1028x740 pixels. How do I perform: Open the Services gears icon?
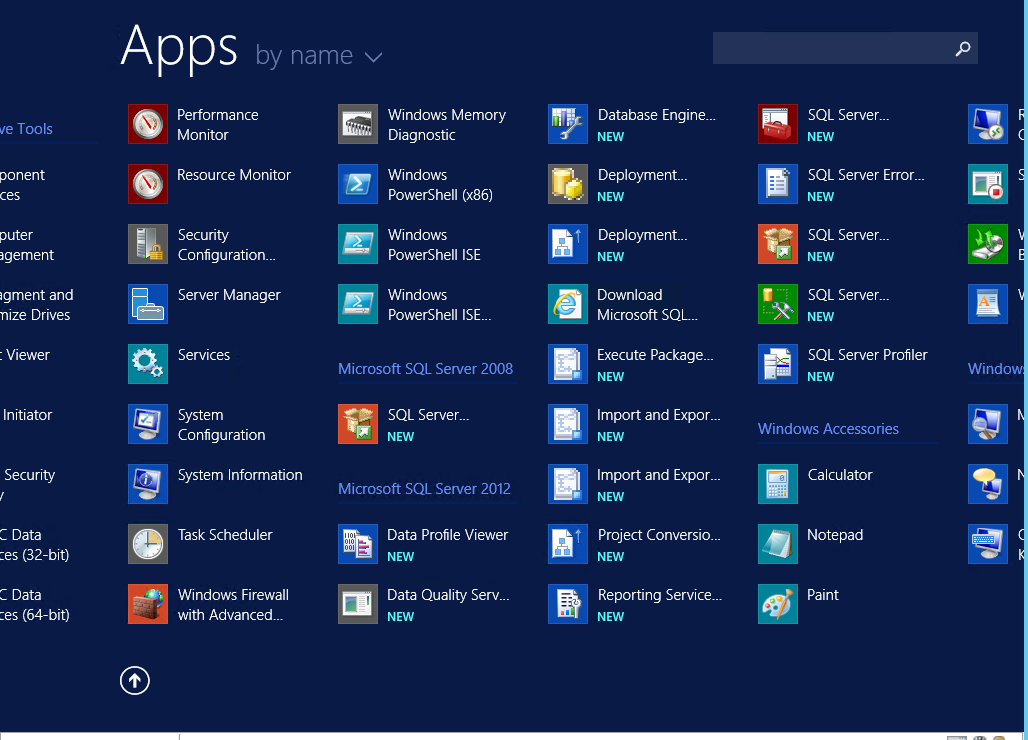point(148,364)
